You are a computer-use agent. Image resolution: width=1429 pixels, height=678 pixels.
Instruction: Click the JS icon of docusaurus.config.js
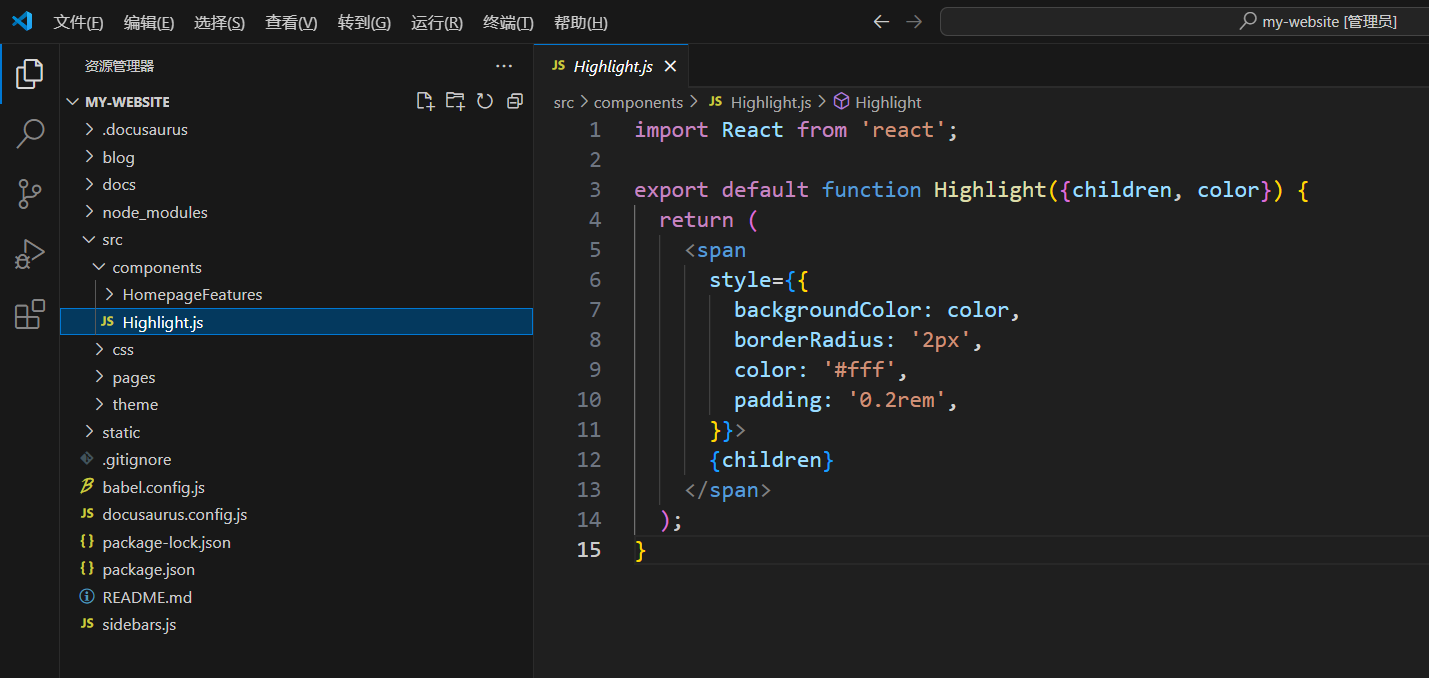click(87, 514)
